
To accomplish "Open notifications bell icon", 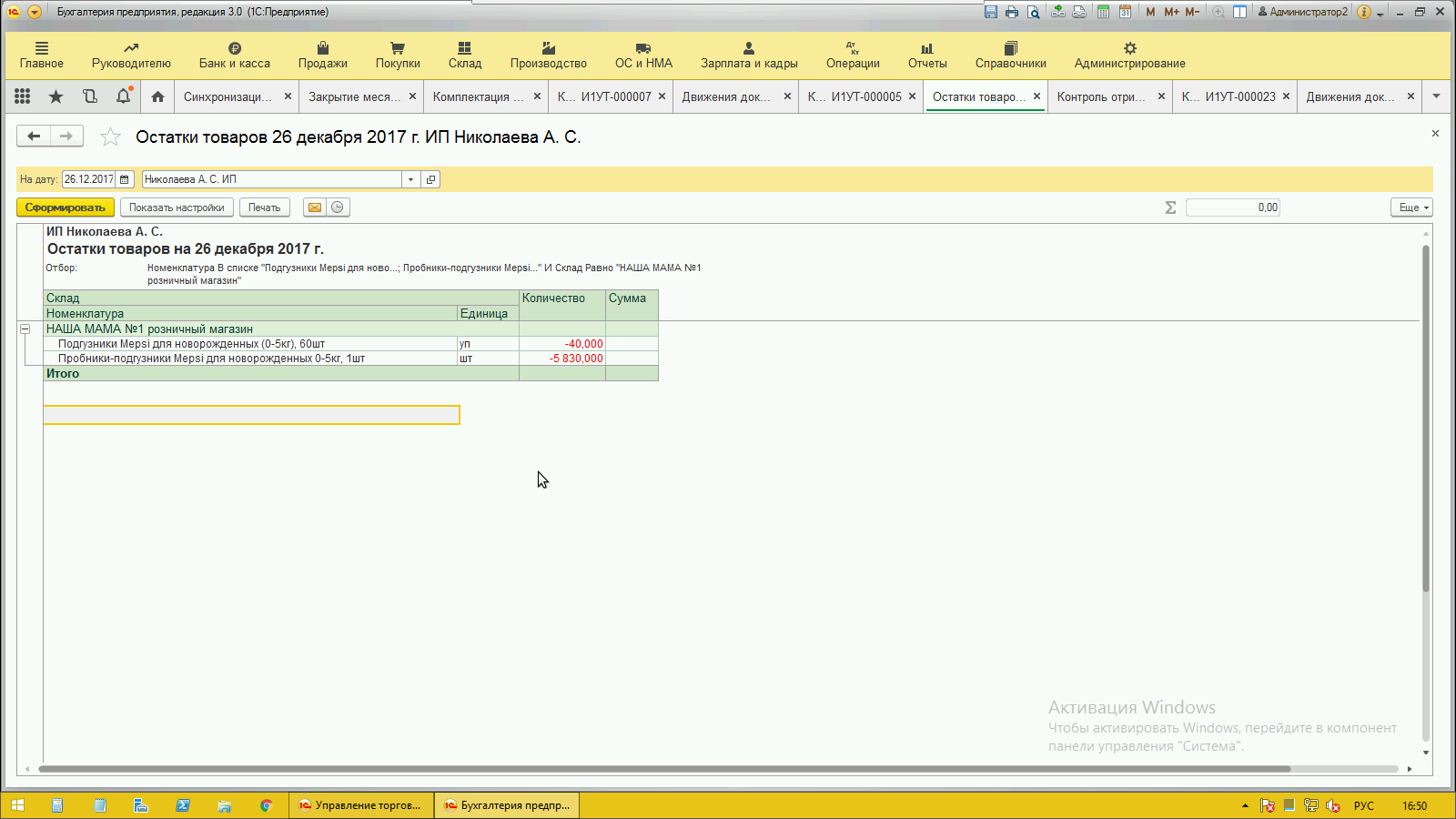I will 123,96.
